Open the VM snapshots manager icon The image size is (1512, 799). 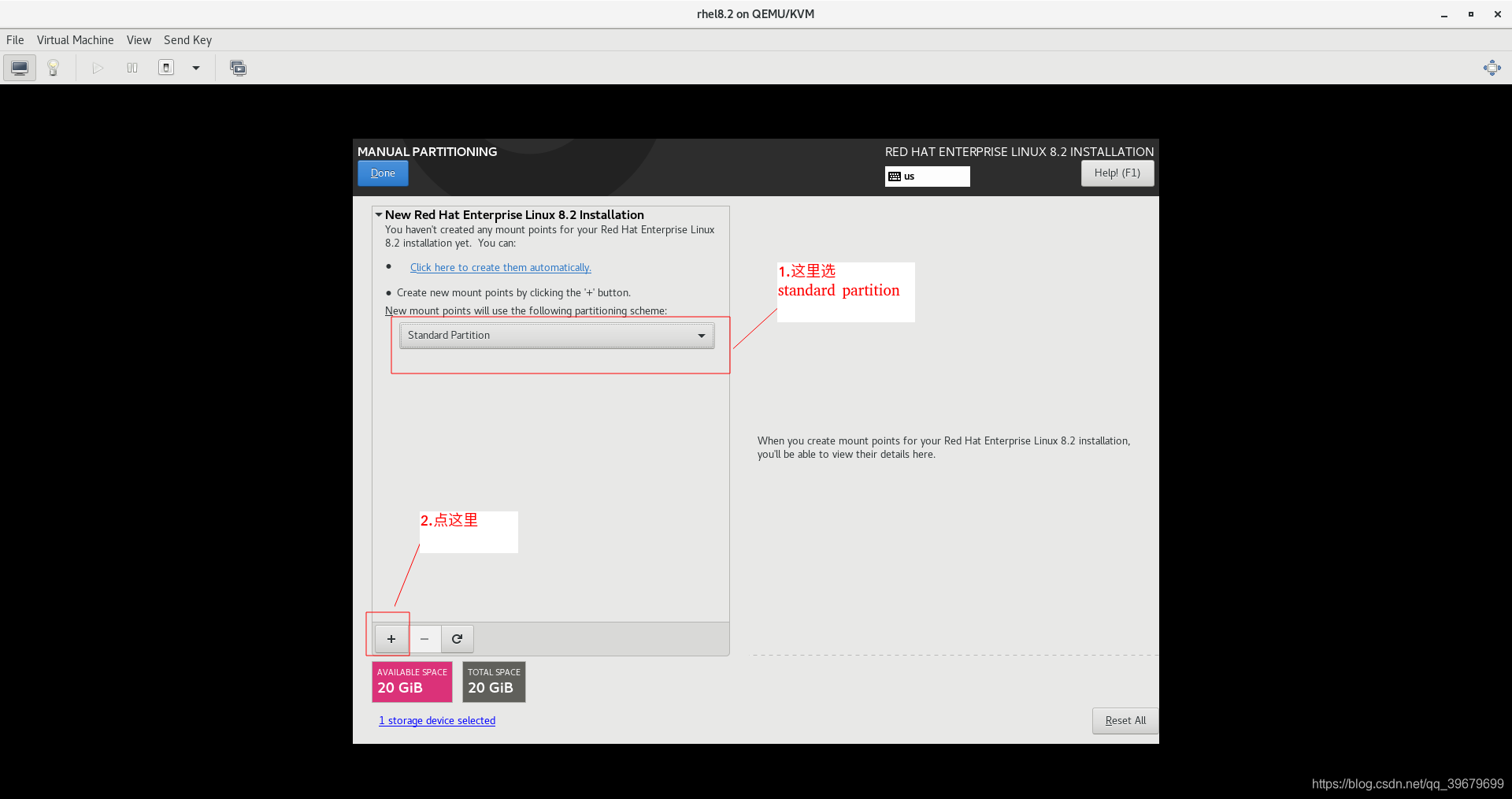(x=238, y=68)
